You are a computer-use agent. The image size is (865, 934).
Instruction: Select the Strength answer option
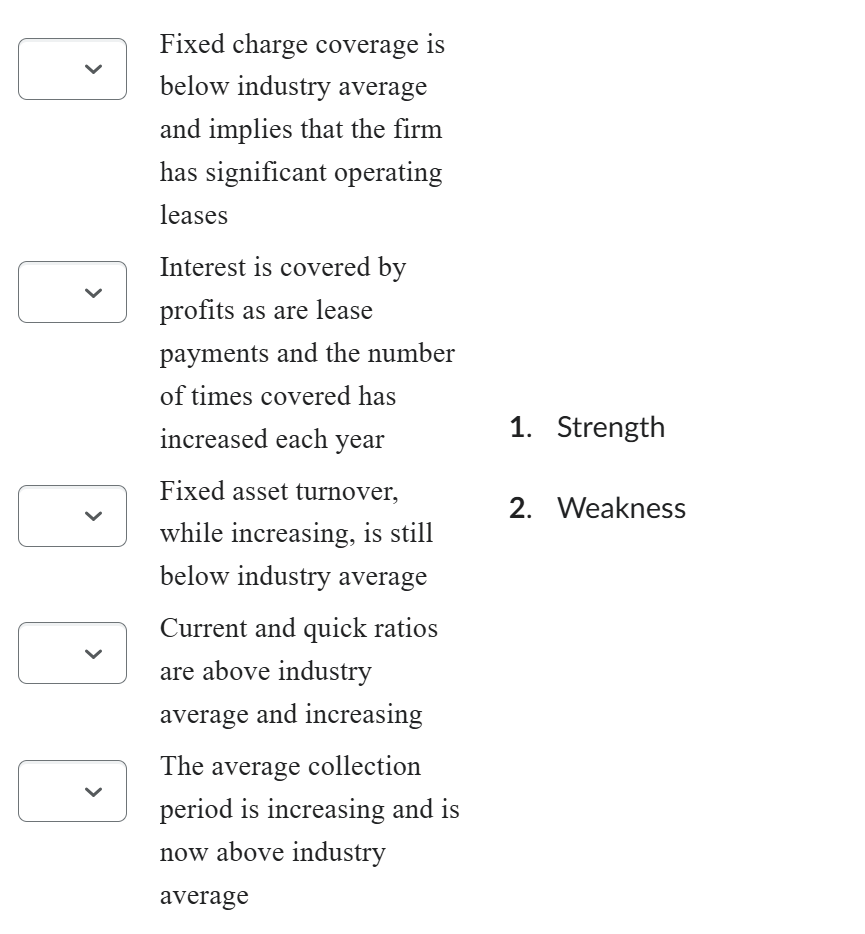(x=610, y=427)
